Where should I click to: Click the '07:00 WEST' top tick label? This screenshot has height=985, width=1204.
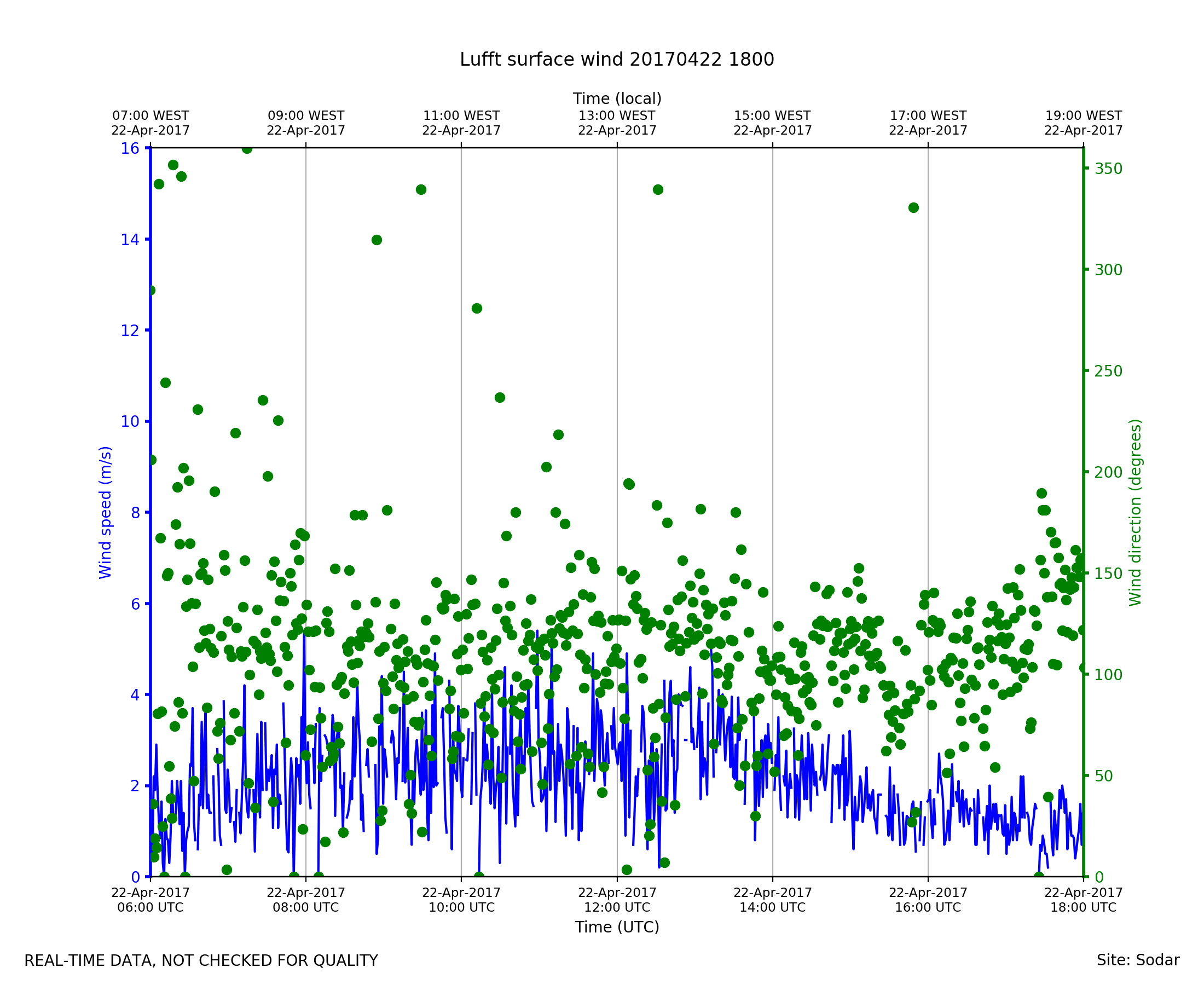pyautogui.click(x=150, y=116)
